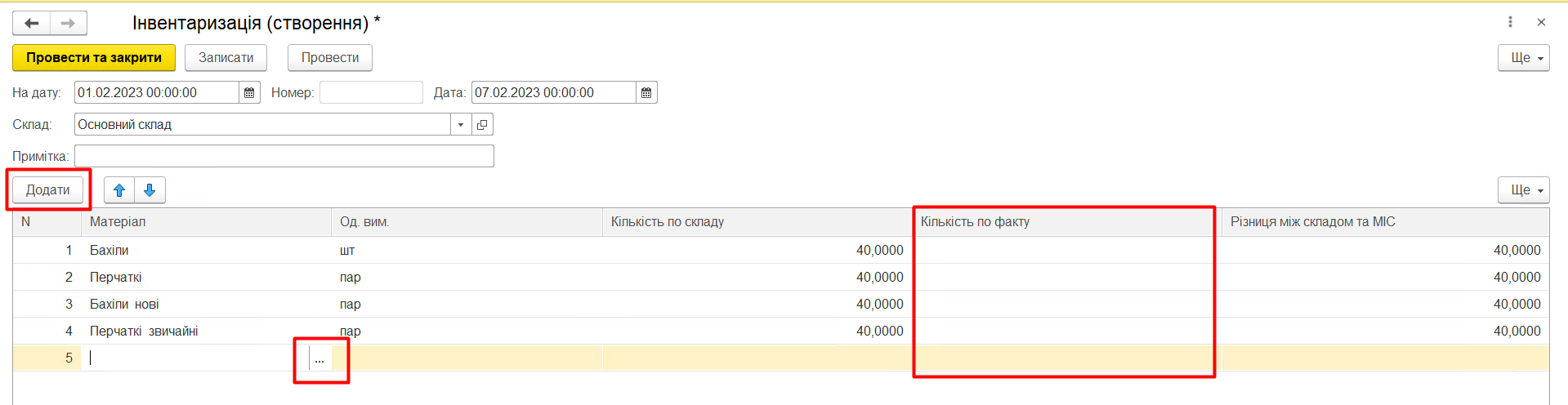Open the vertical three-dots window menu

pos(1510,22)
